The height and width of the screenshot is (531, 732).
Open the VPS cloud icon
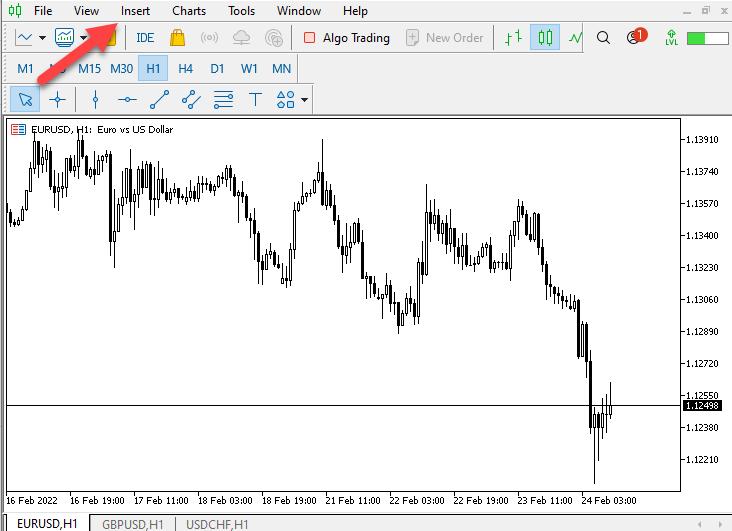click(241, 38)
